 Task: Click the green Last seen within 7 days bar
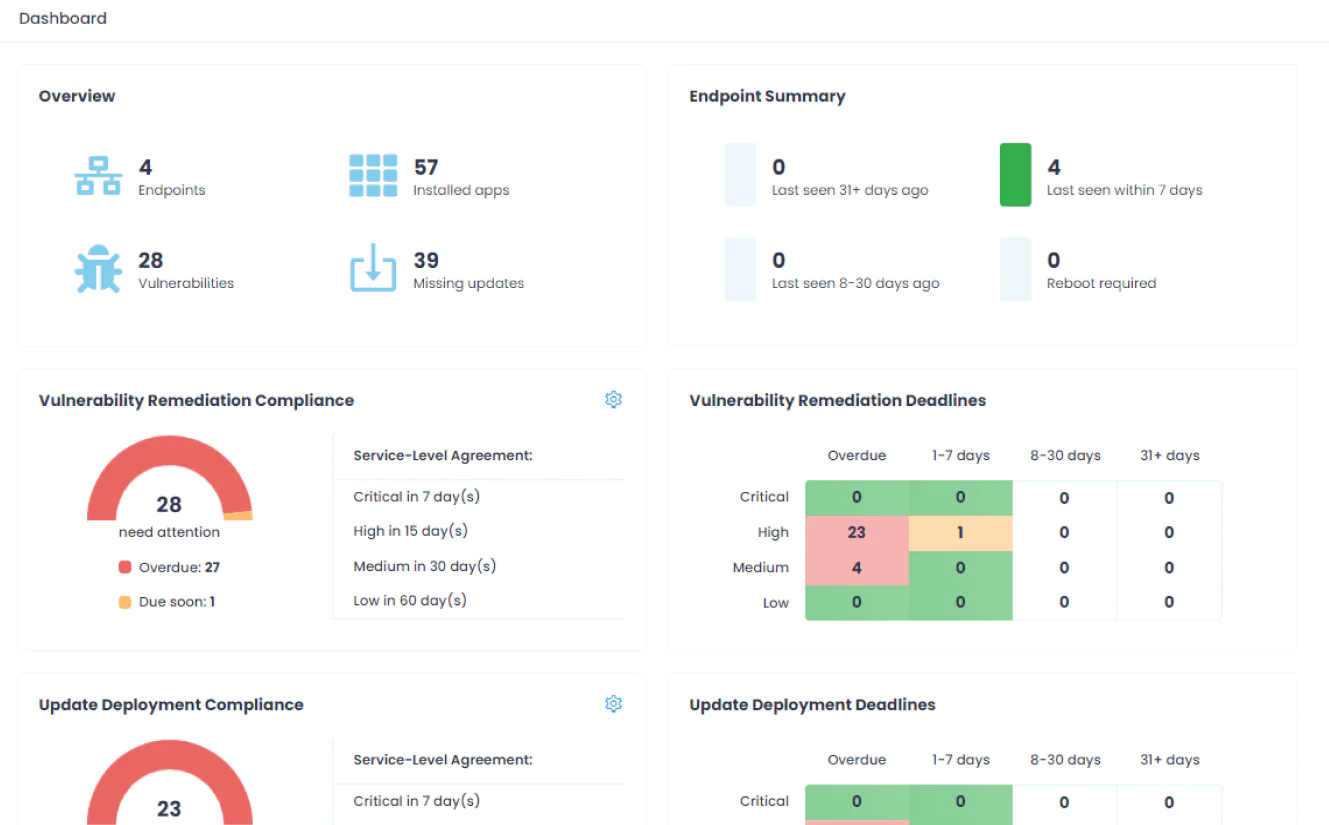click(x=1015, y=175)
